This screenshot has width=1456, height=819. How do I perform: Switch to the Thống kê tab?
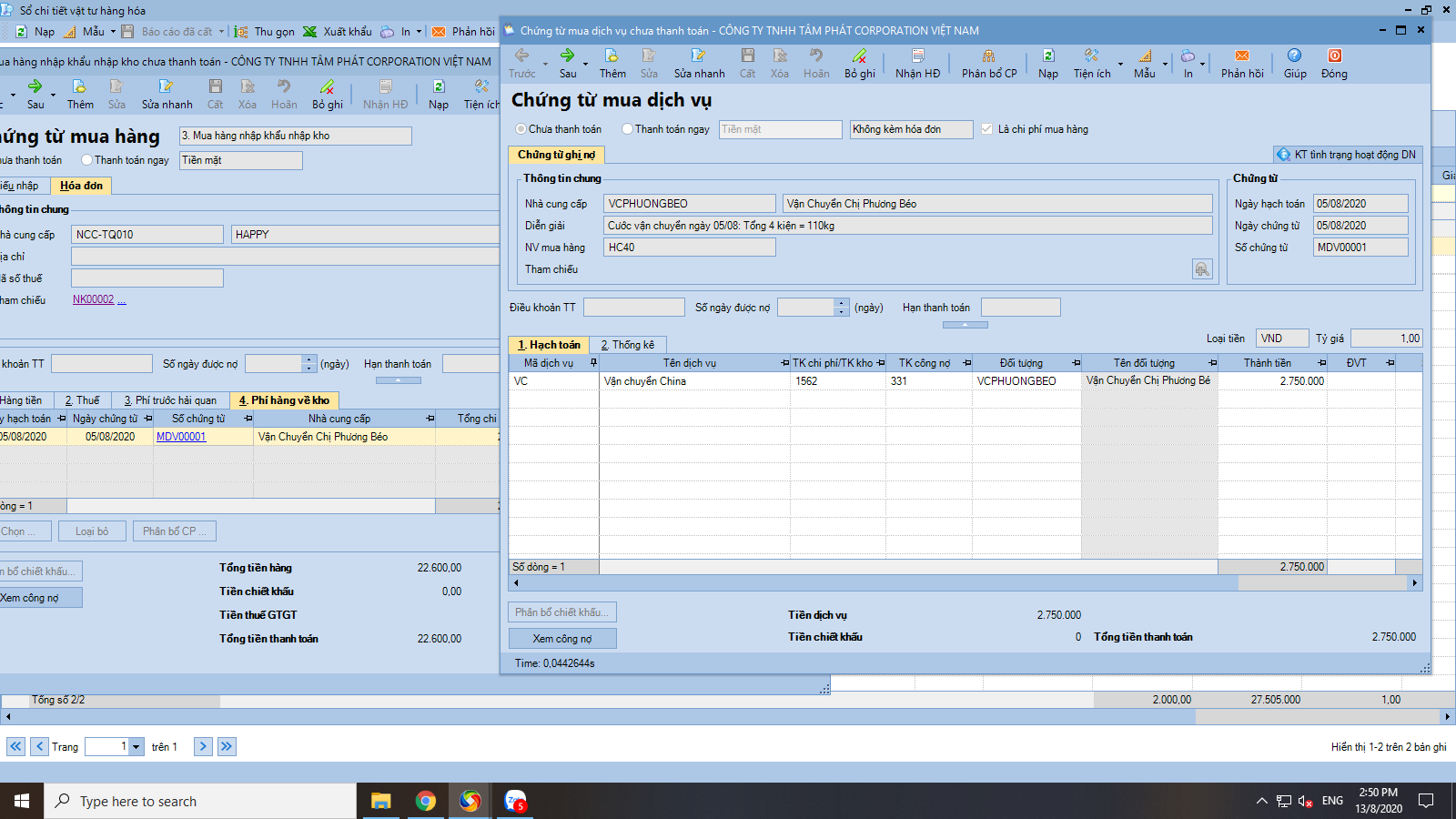coord(627,345)
